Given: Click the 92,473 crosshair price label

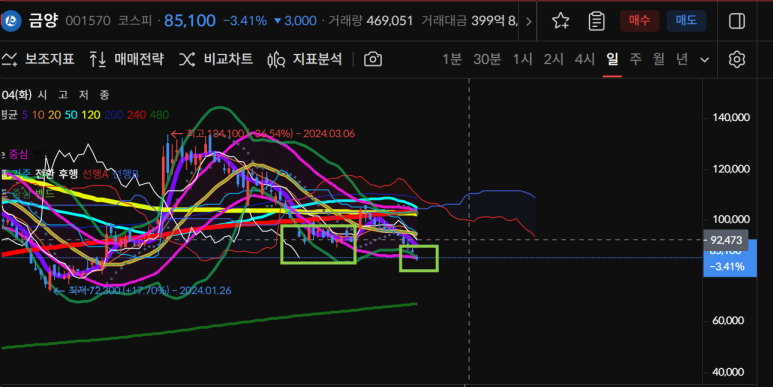Looking at the screenshot, I should 726,240.
